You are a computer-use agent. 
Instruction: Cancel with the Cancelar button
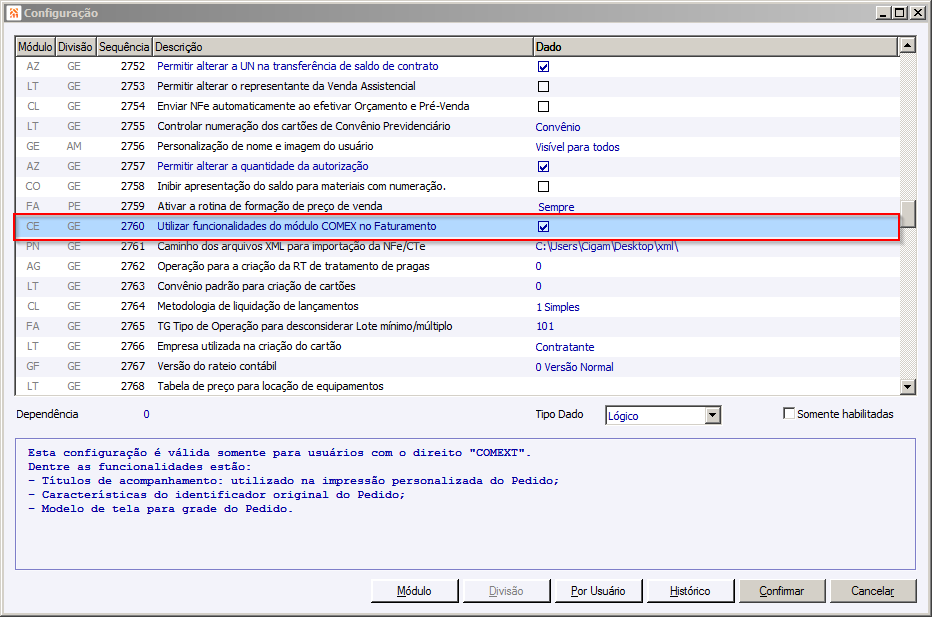(x=873, y=591)
